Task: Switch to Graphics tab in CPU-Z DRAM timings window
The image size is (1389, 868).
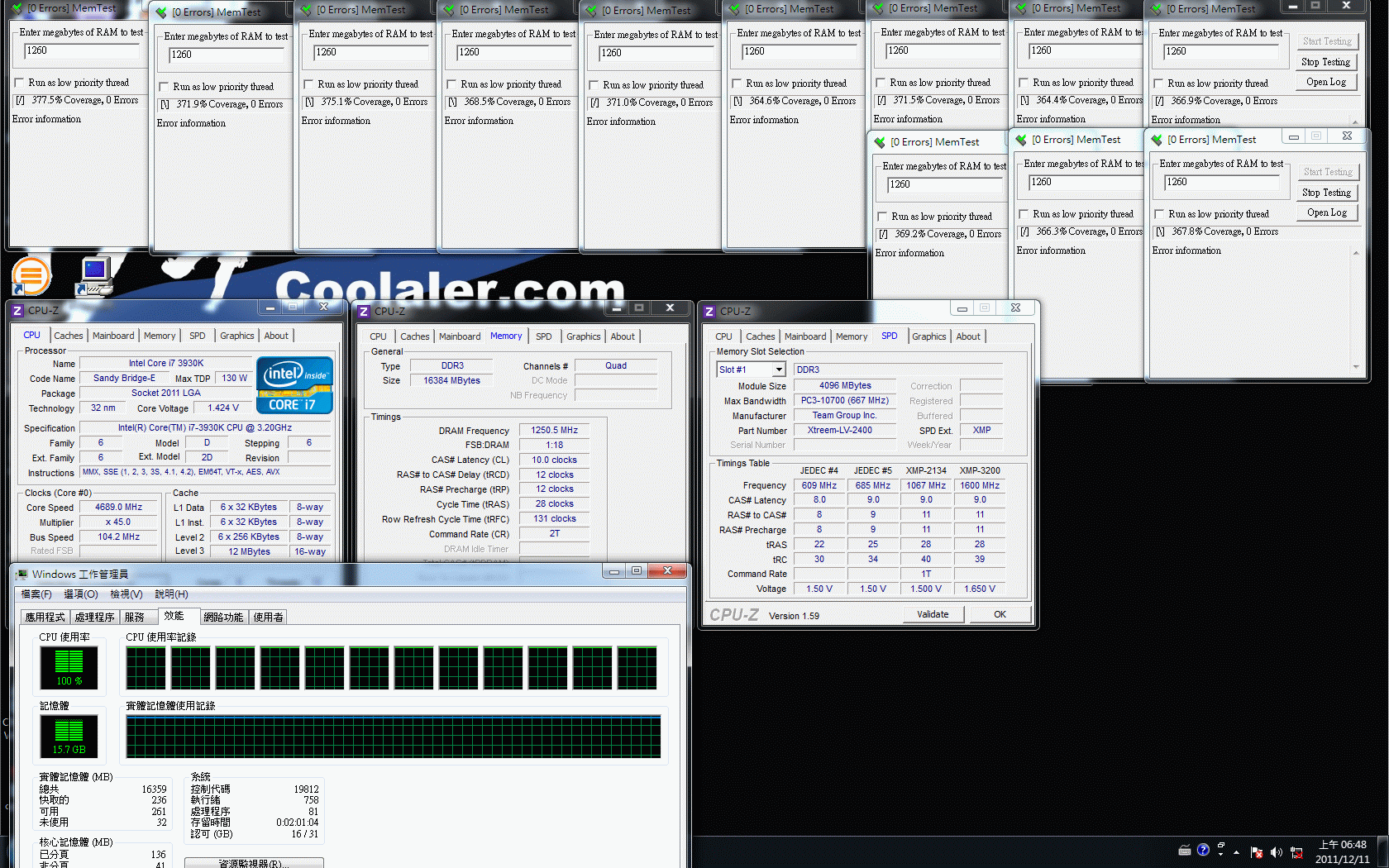Action: (584, 336)
